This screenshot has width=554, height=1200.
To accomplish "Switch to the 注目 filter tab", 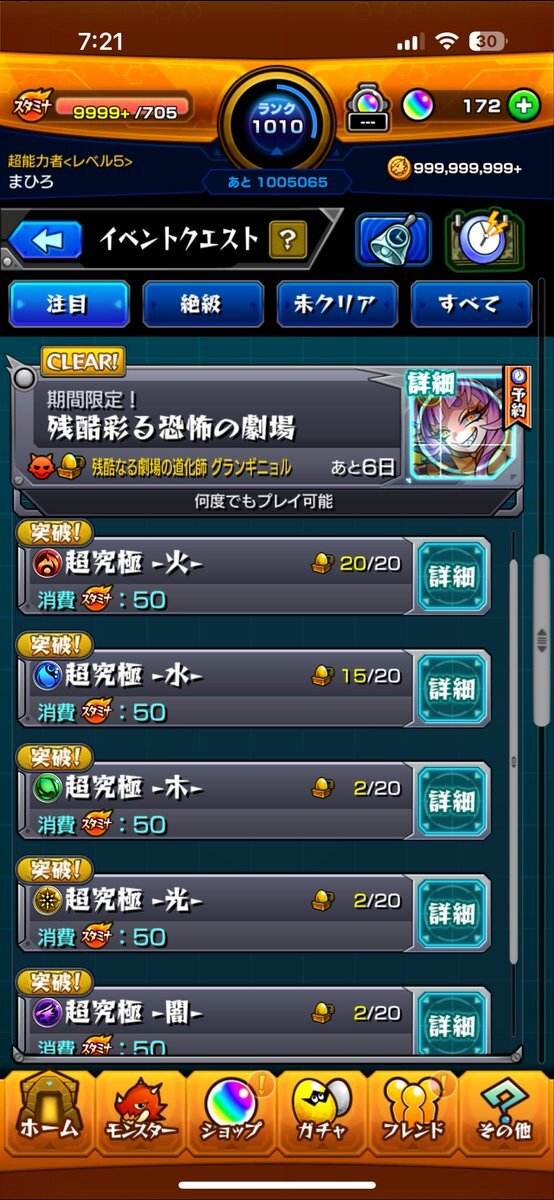I will 70,304.
